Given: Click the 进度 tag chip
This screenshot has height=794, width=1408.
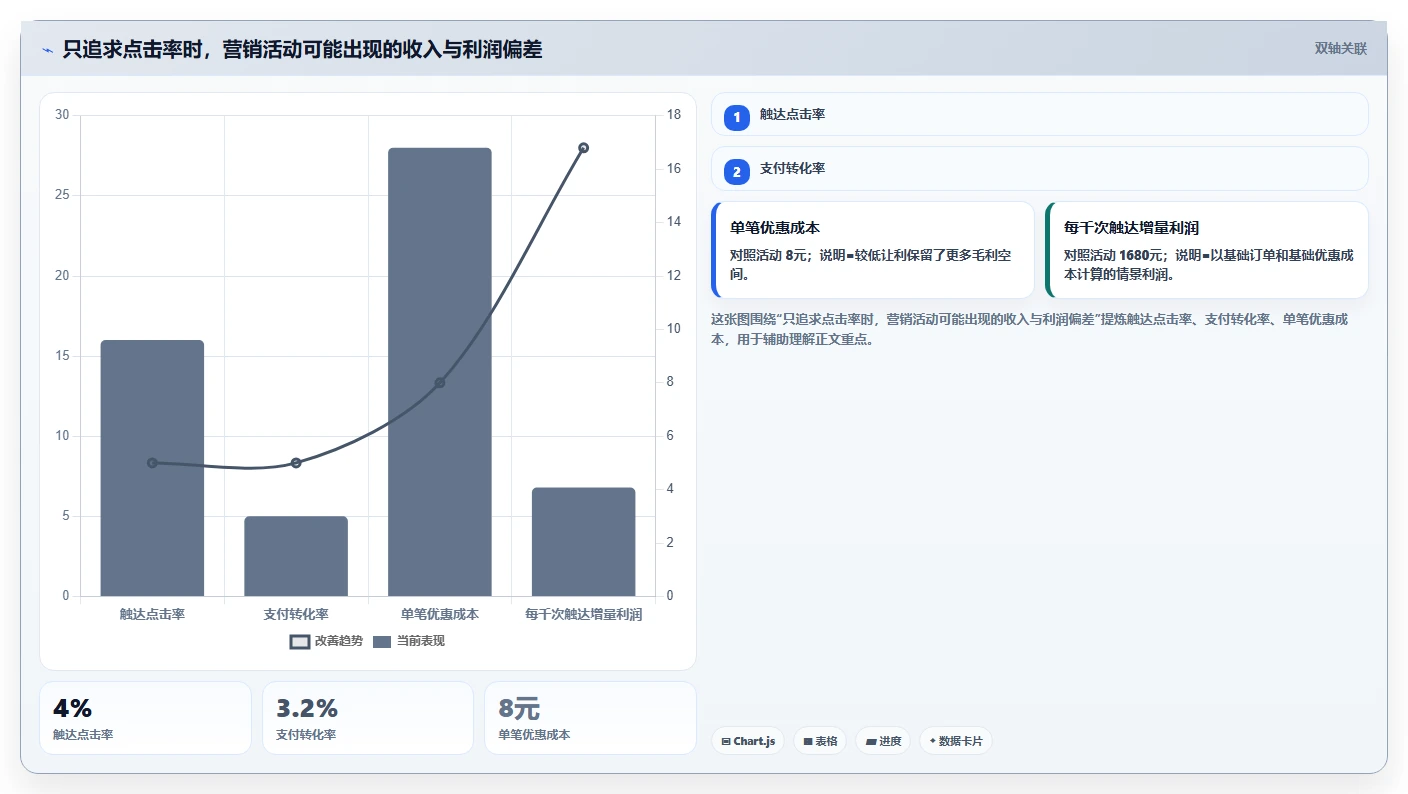Looking at the screenshot, I should click(883, 741).
